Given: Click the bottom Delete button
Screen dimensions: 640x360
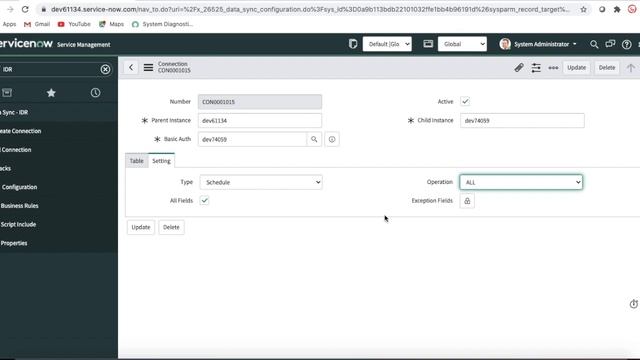Looking at the screenshot, I should (171, 227).
